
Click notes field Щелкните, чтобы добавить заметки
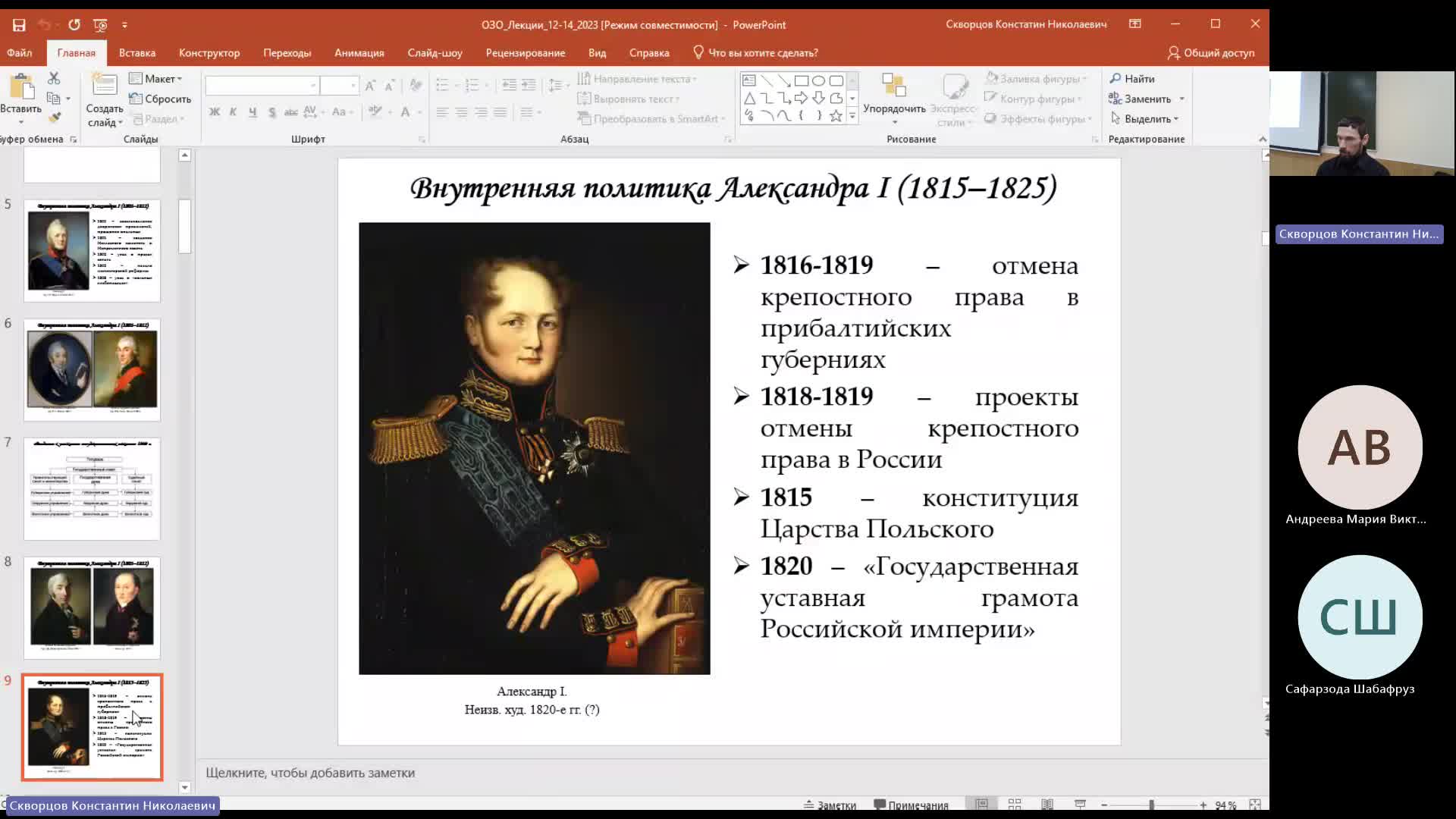(310, 773)
